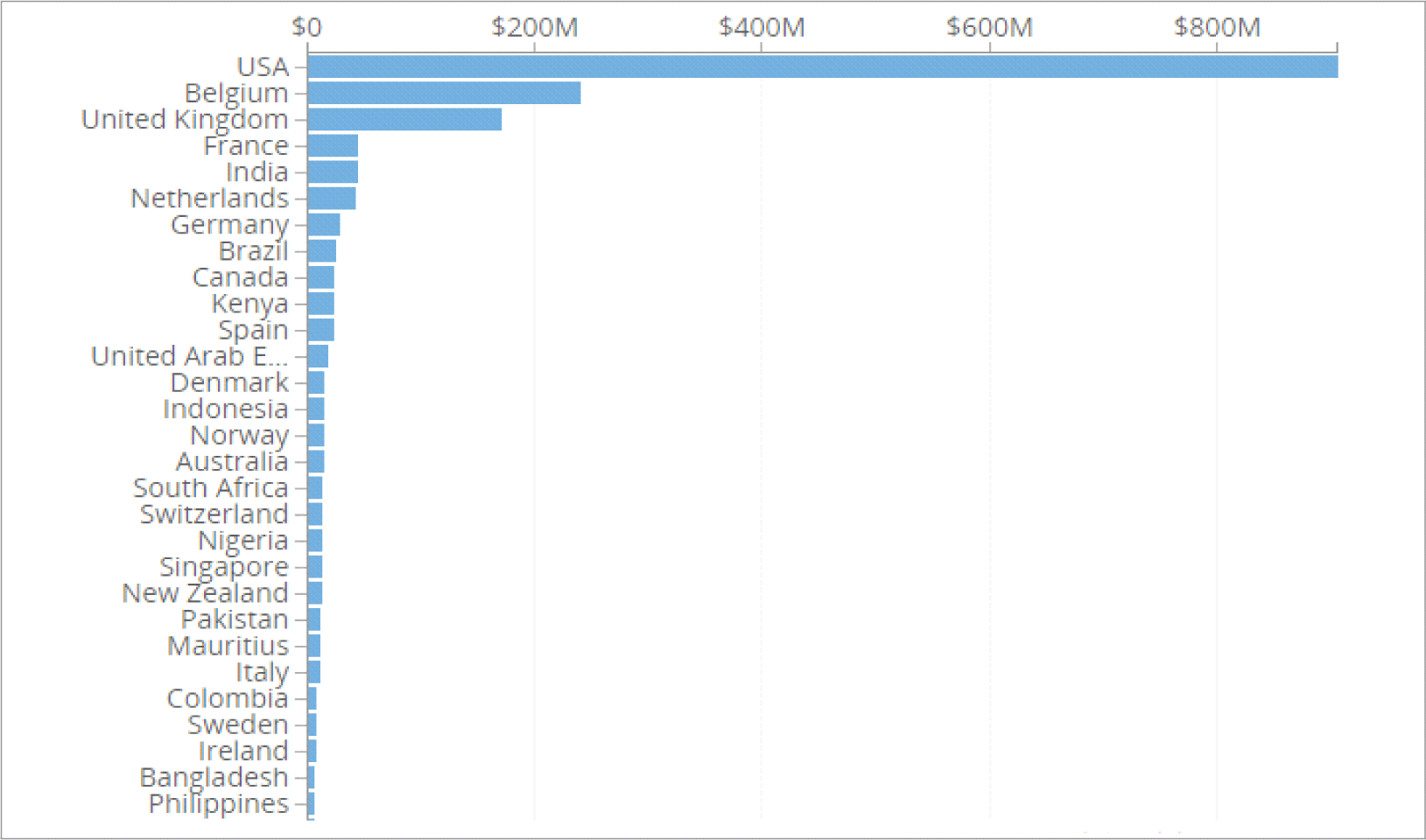The image size is (1426, 840).
Task: Click the Brazil label
Action: [x=254, y=250]
